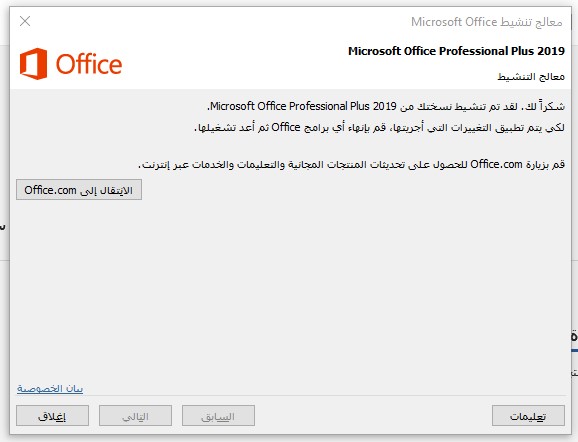Close the activation wizard with the X icon

click(x=25, y=21)
